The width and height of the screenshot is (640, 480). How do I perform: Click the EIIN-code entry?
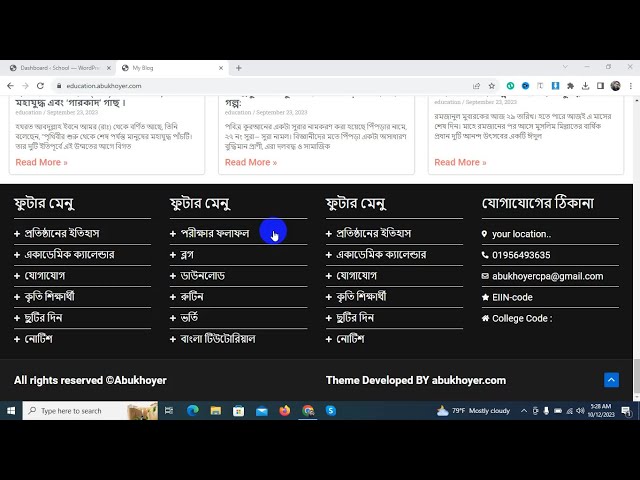tap(512, 297)
